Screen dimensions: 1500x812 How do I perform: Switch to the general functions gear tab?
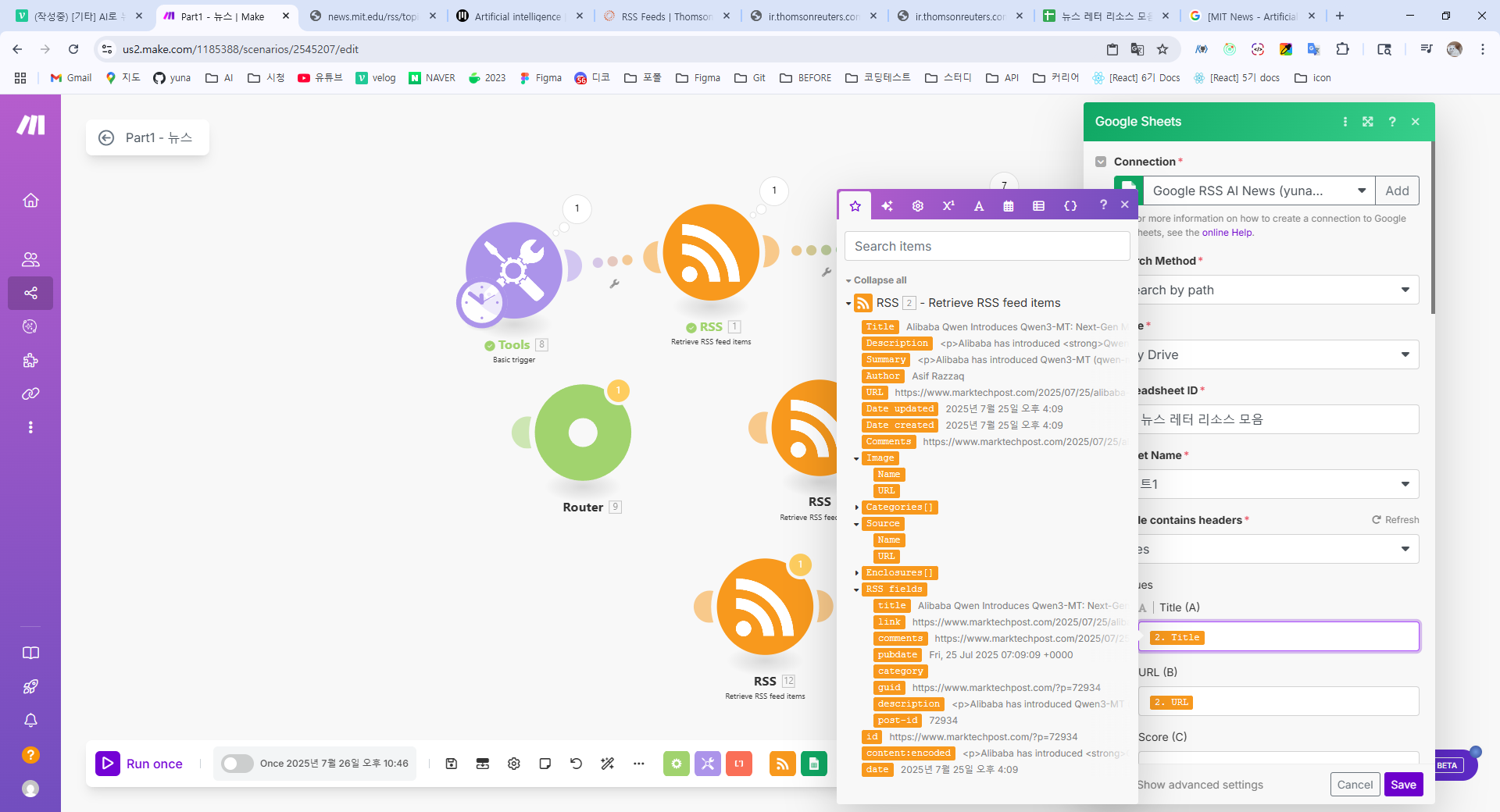(x=918, y=205)
